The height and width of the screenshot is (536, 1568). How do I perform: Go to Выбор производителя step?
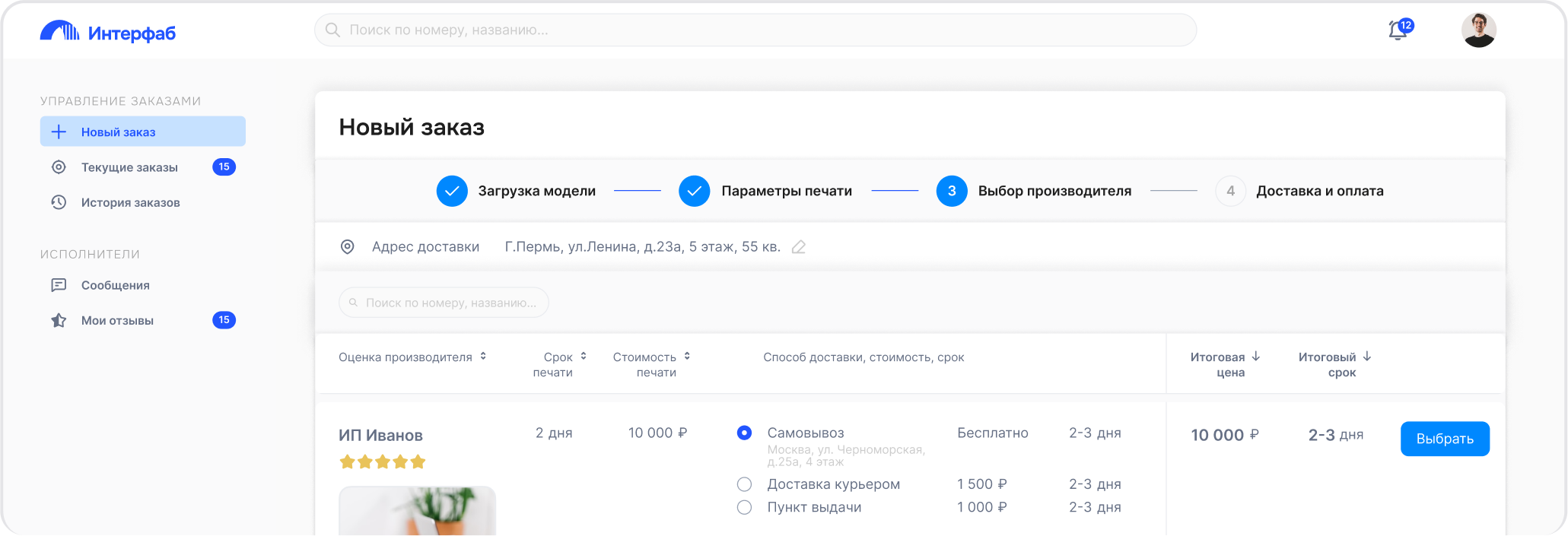click(x=1034, y=191)
